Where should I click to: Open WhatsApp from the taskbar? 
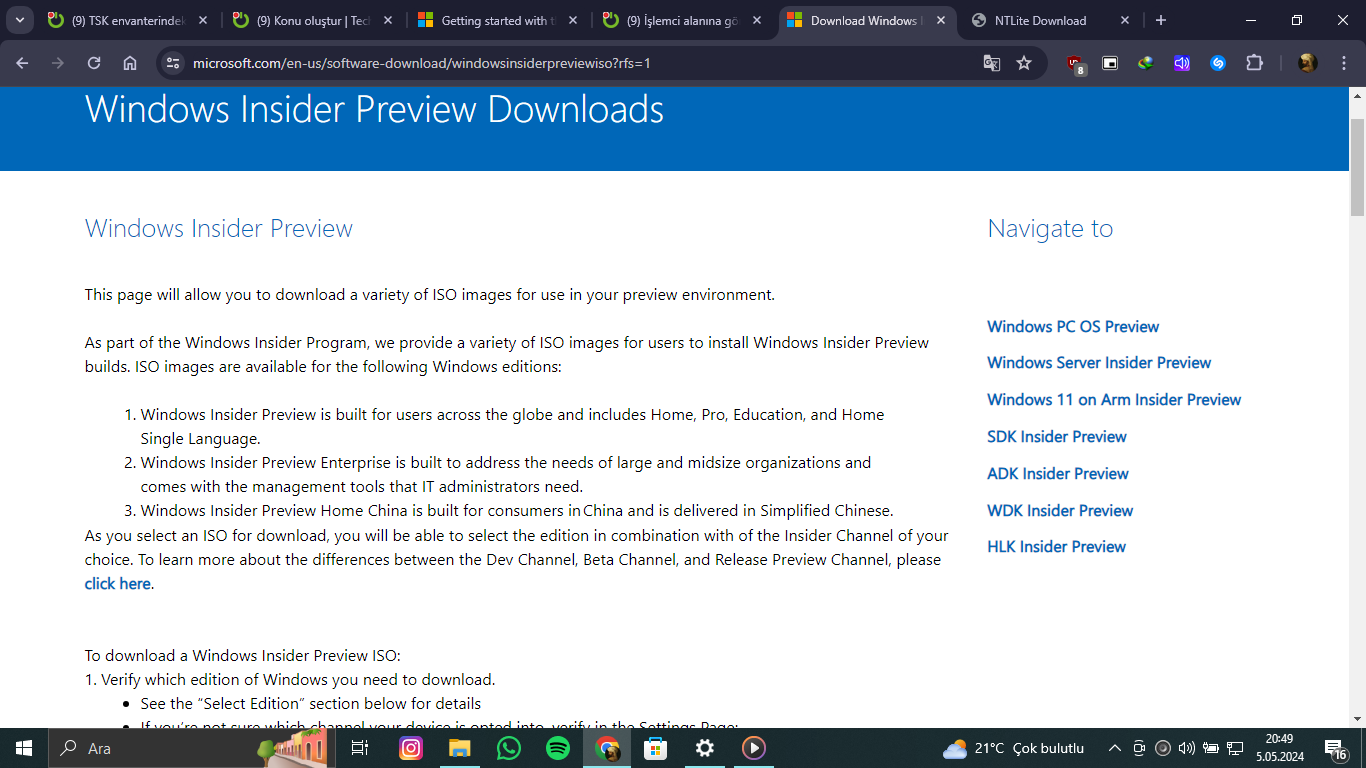click(509, 748)
